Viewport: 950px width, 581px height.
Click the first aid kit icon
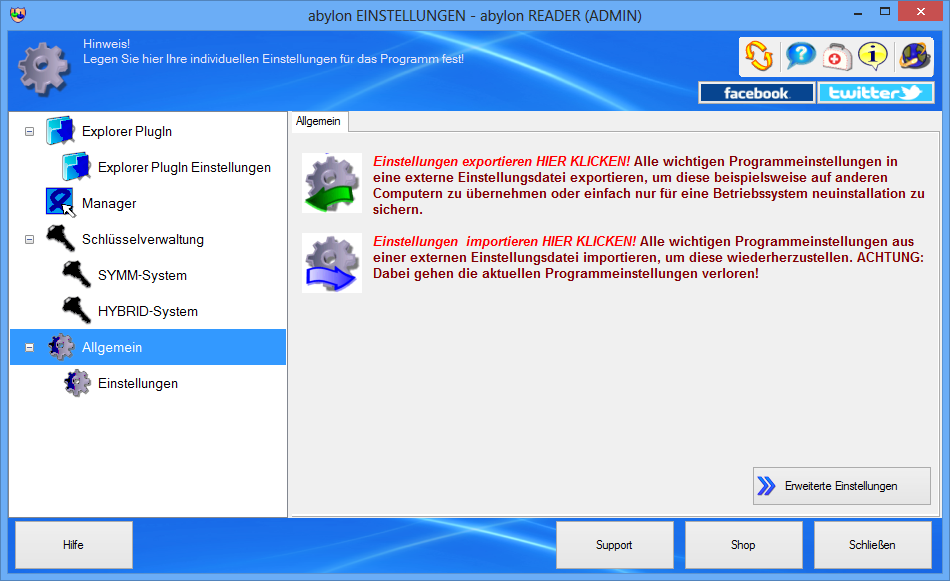837,57
